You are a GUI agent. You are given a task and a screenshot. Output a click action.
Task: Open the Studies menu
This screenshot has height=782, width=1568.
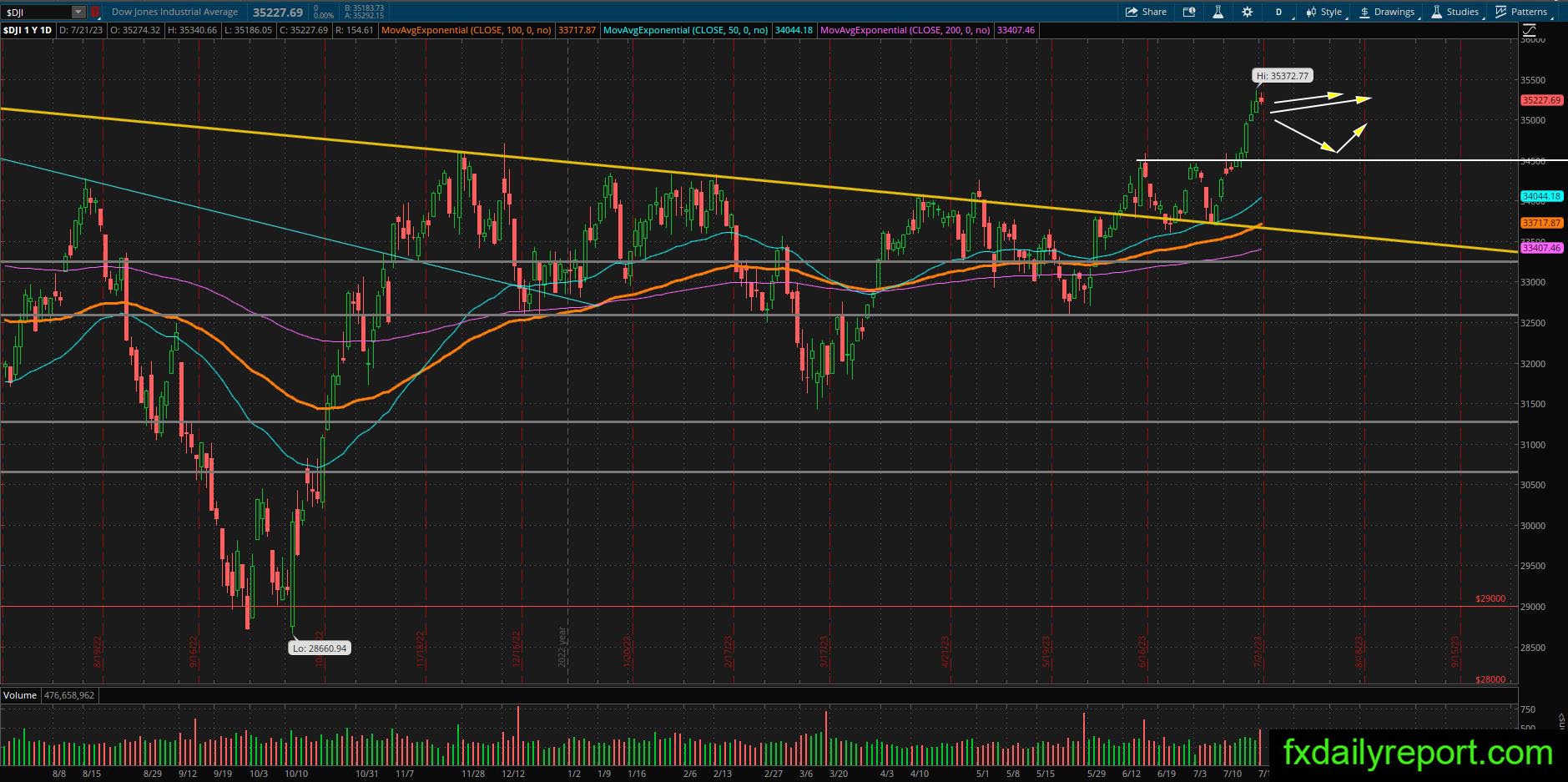pos(1455,12)
